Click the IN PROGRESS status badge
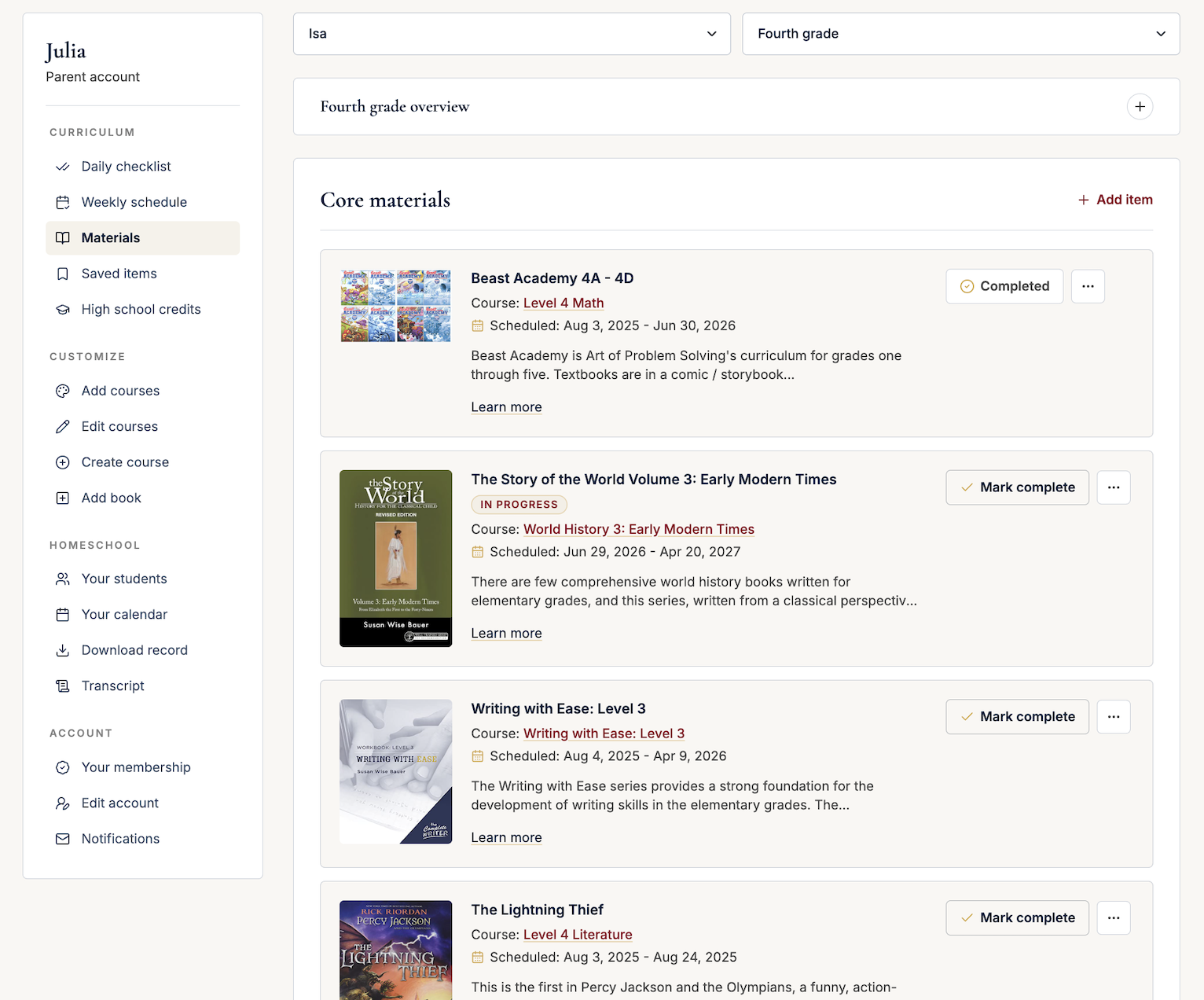Viewport: 1204px width, 1000px height. tap(519, 505)
